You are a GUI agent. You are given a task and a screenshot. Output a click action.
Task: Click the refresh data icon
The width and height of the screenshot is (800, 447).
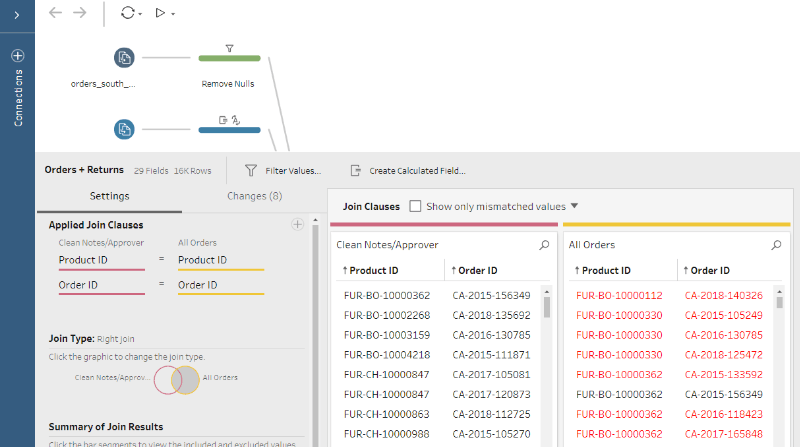point(126,13)
